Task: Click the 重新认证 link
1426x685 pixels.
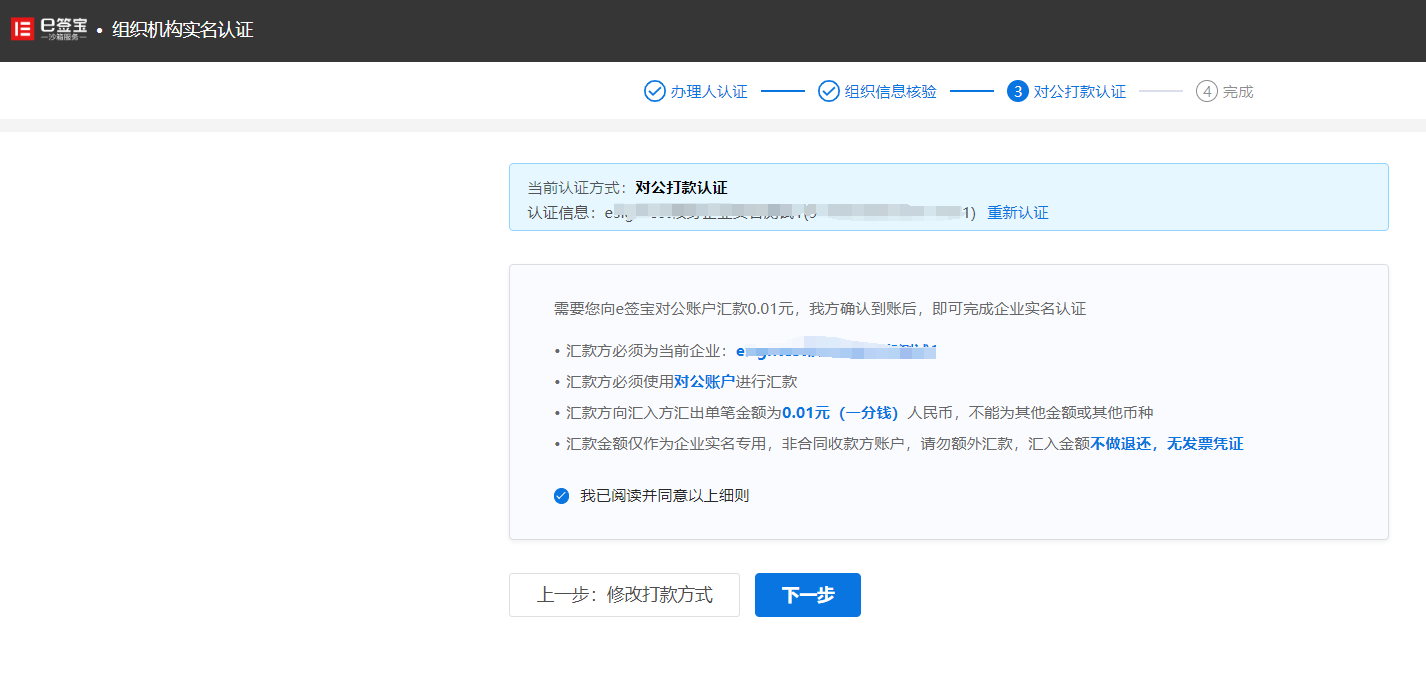Action: [1018, 212]
